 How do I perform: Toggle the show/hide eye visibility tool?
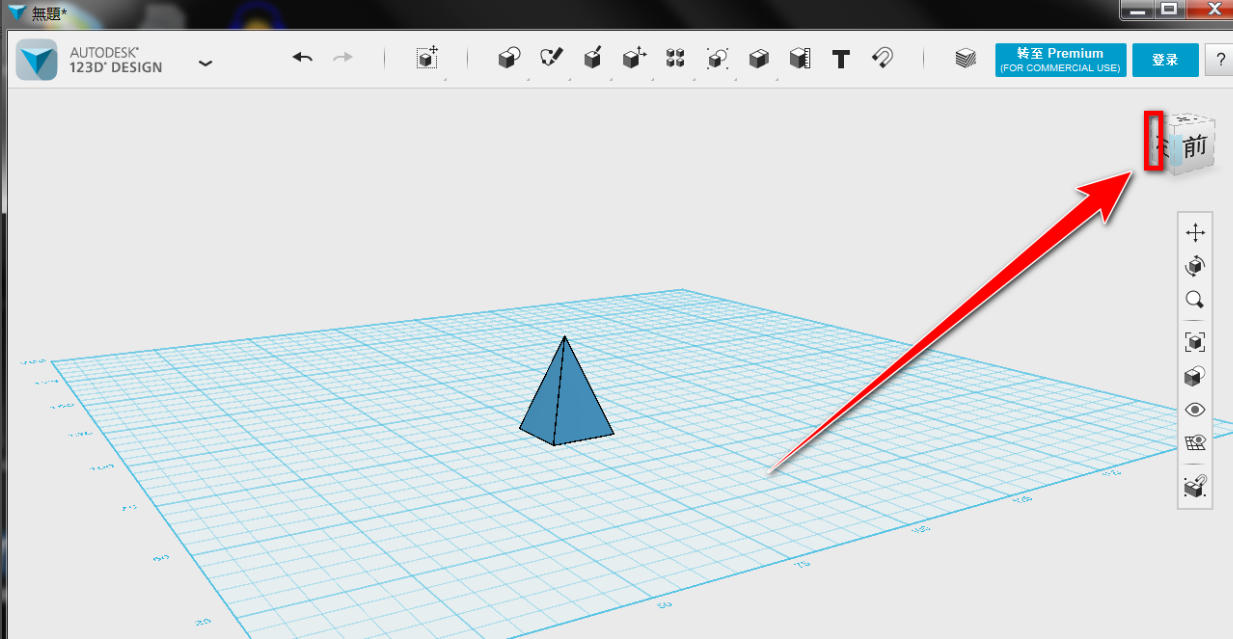tap(1195, 410)
